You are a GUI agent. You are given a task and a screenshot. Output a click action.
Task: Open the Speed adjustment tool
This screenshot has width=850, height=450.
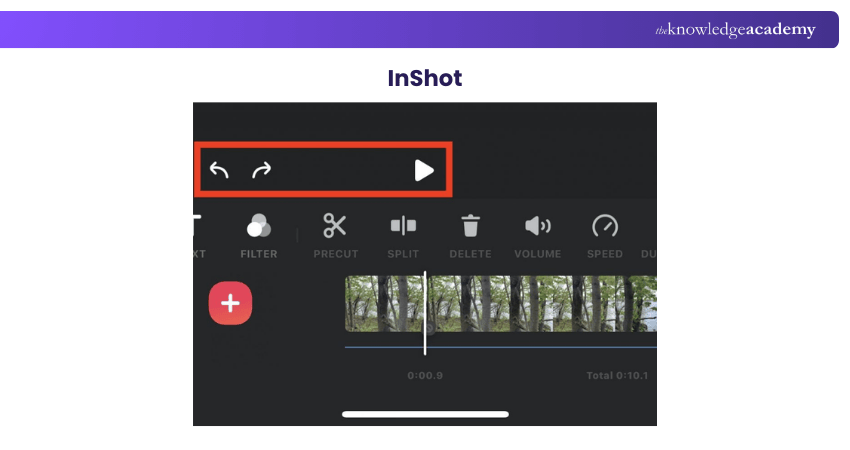coord(605,236)
